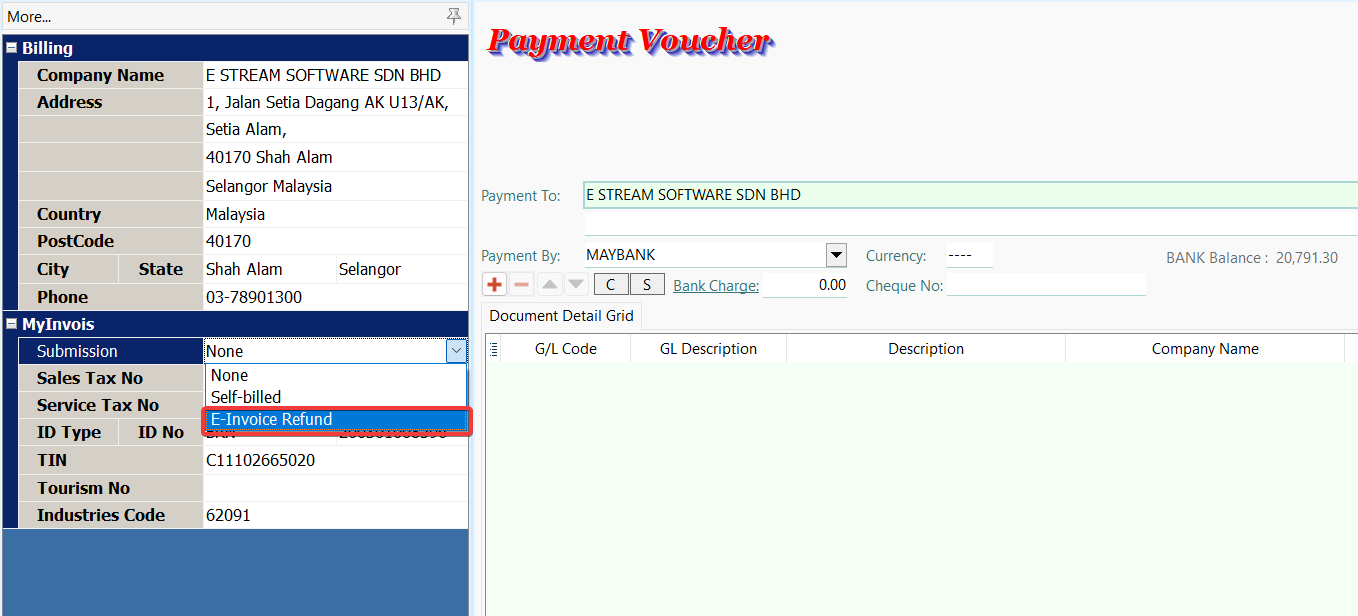Click the pin icon beside More...
1358x616 pixels.
pyautogui.click(x=454, y=16)
